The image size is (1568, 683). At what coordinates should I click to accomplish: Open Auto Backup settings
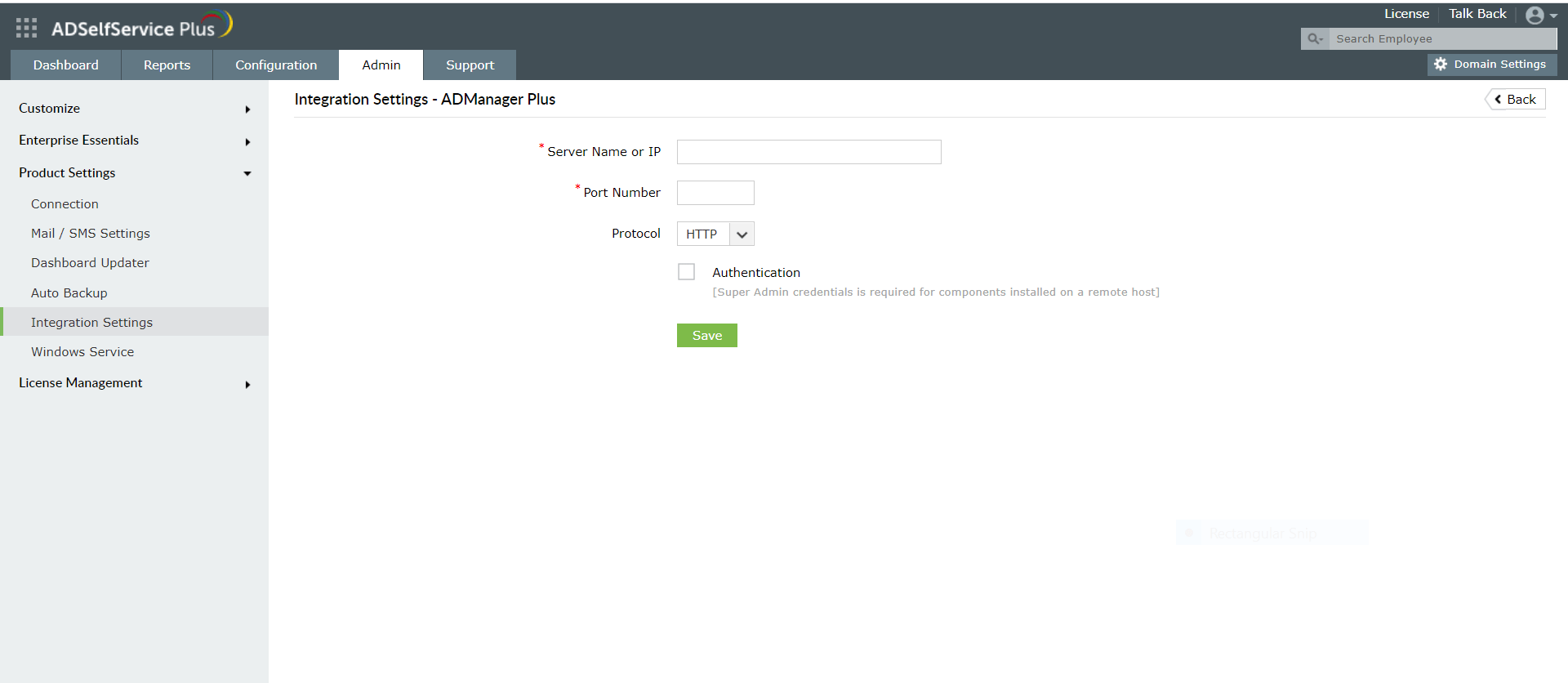point(69,293)
